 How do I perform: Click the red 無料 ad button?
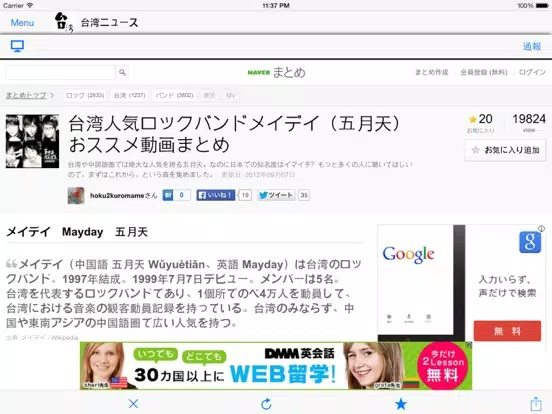click(x=507, y=331)
